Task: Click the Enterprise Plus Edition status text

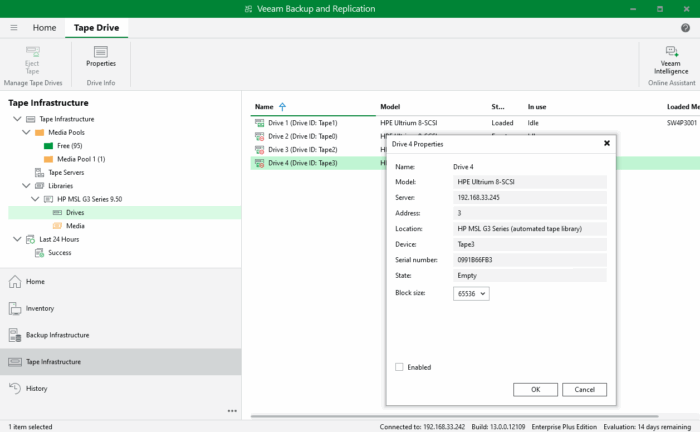Action: [564, 427]
